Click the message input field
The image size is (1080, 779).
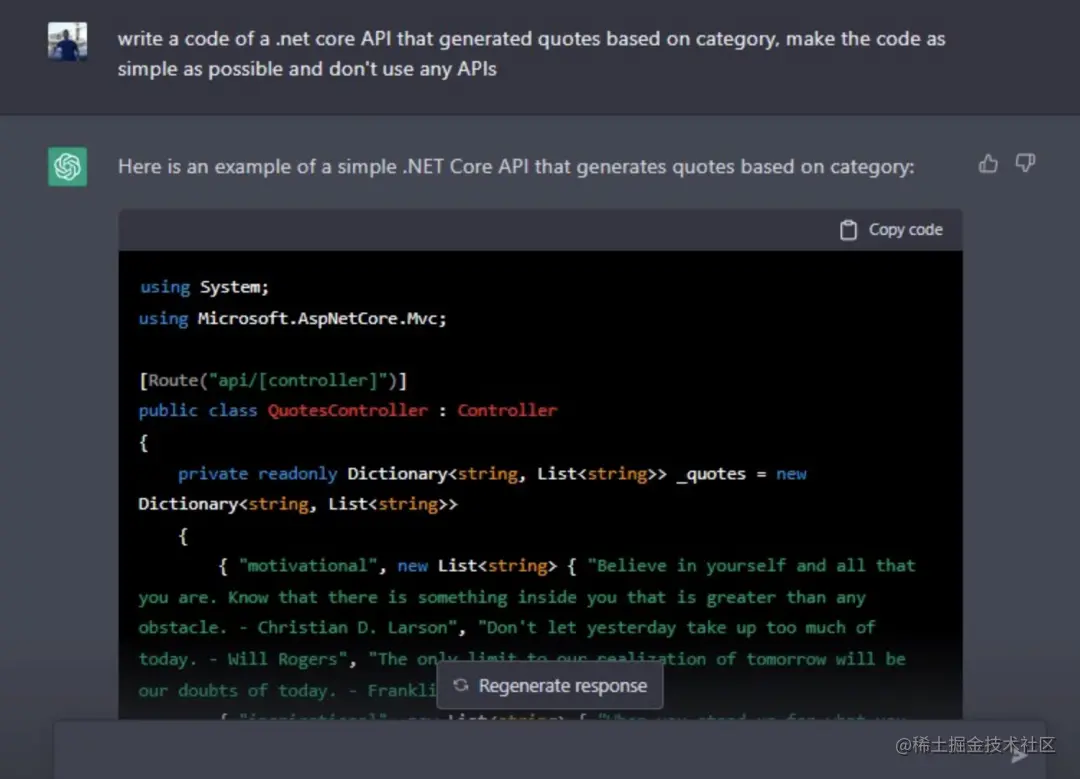tap(550, 749)
